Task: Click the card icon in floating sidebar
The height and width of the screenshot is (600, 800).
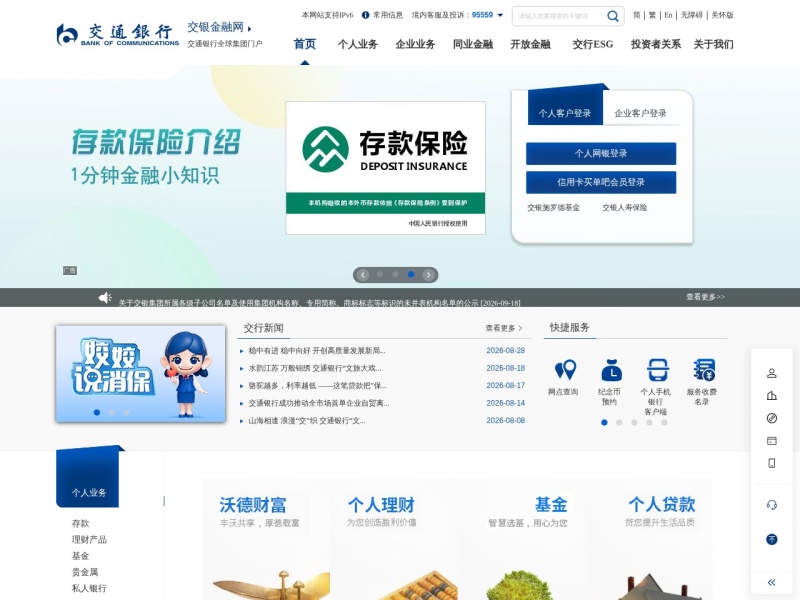Action: 771,441
